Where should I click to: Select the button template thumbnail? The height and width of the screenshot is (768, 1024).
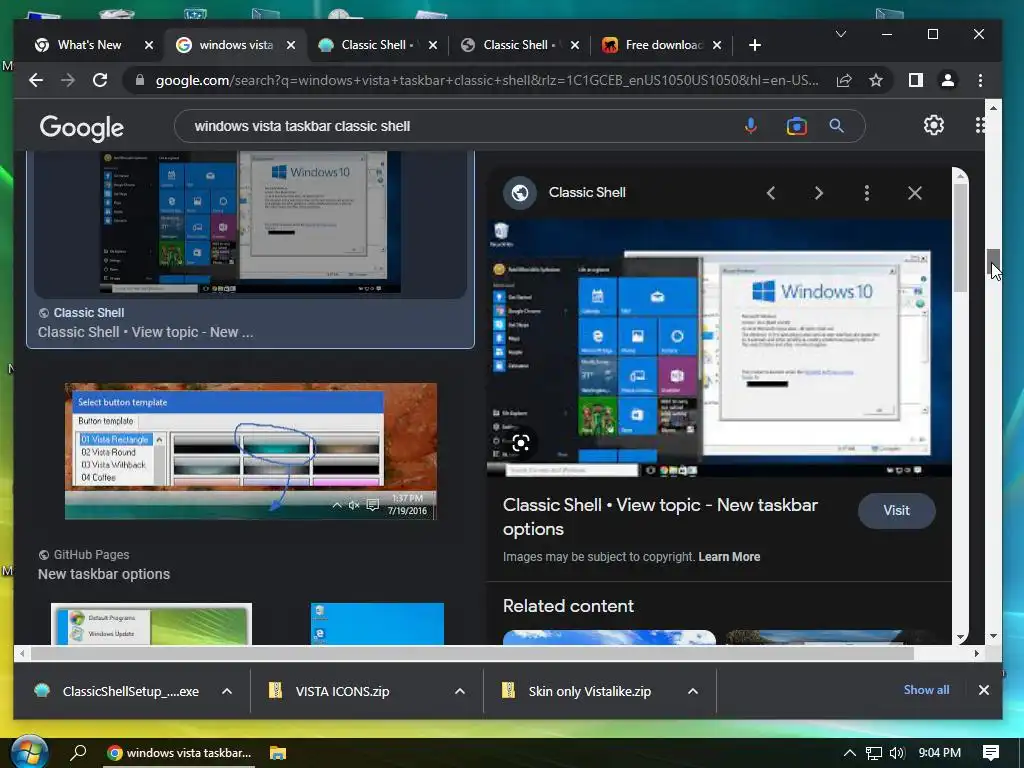tap(251, 451)
